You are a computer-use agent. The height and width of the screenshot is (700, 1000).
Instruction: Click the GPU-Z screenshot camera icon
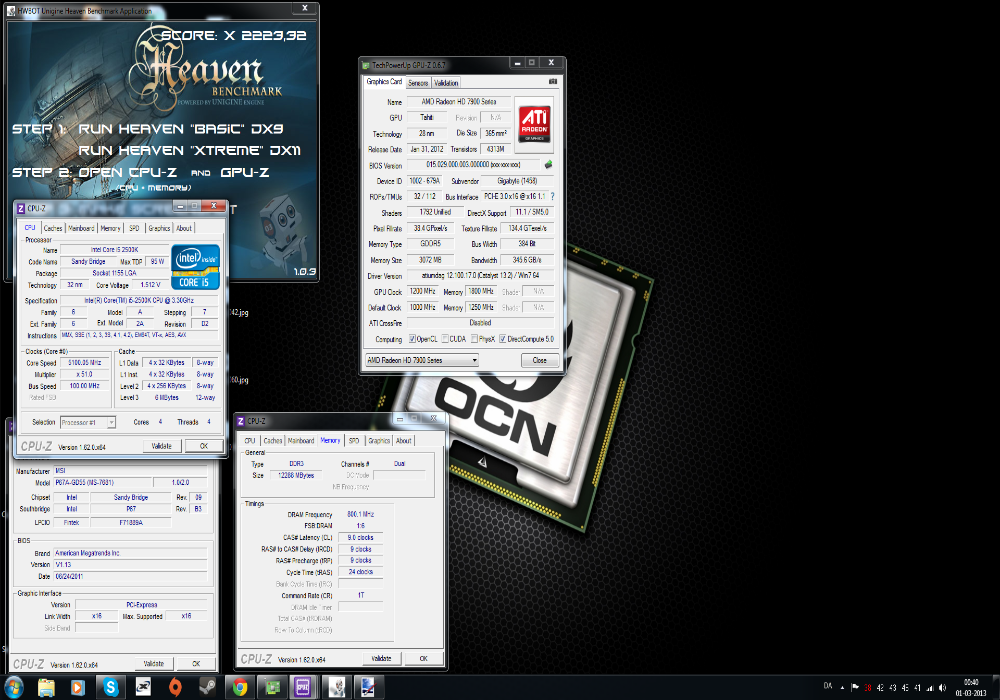(553, 82)
